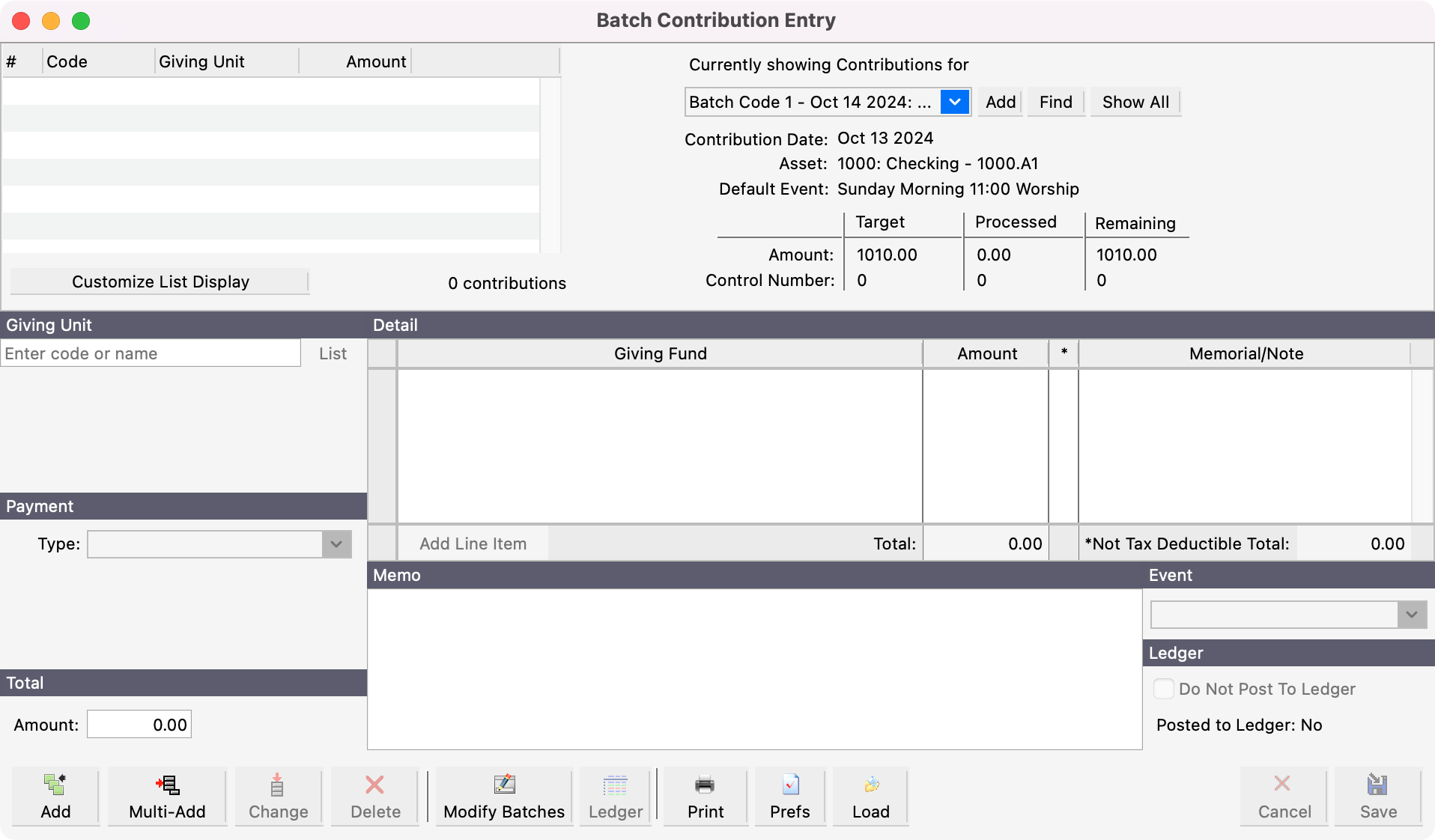Open Prefs settings

(x=790, y=796)
